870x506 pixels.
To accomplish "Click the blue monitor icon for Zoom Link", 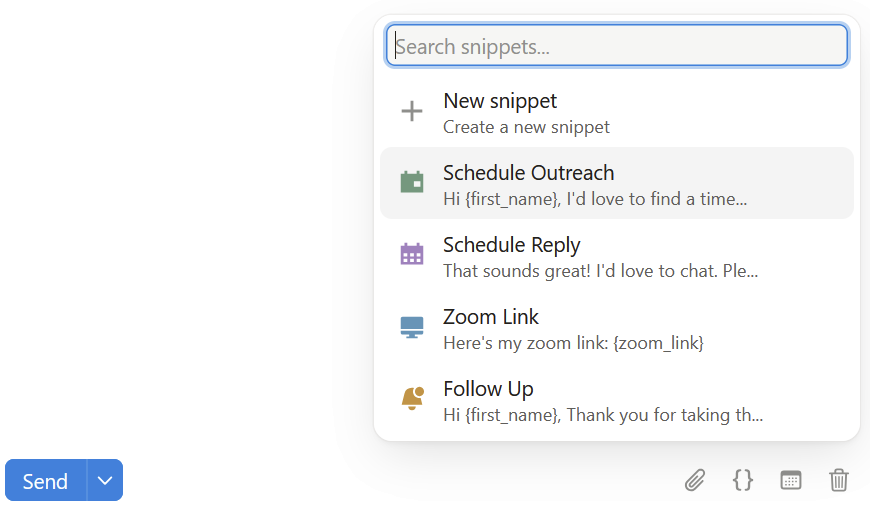I will click(x=412, y=327).
